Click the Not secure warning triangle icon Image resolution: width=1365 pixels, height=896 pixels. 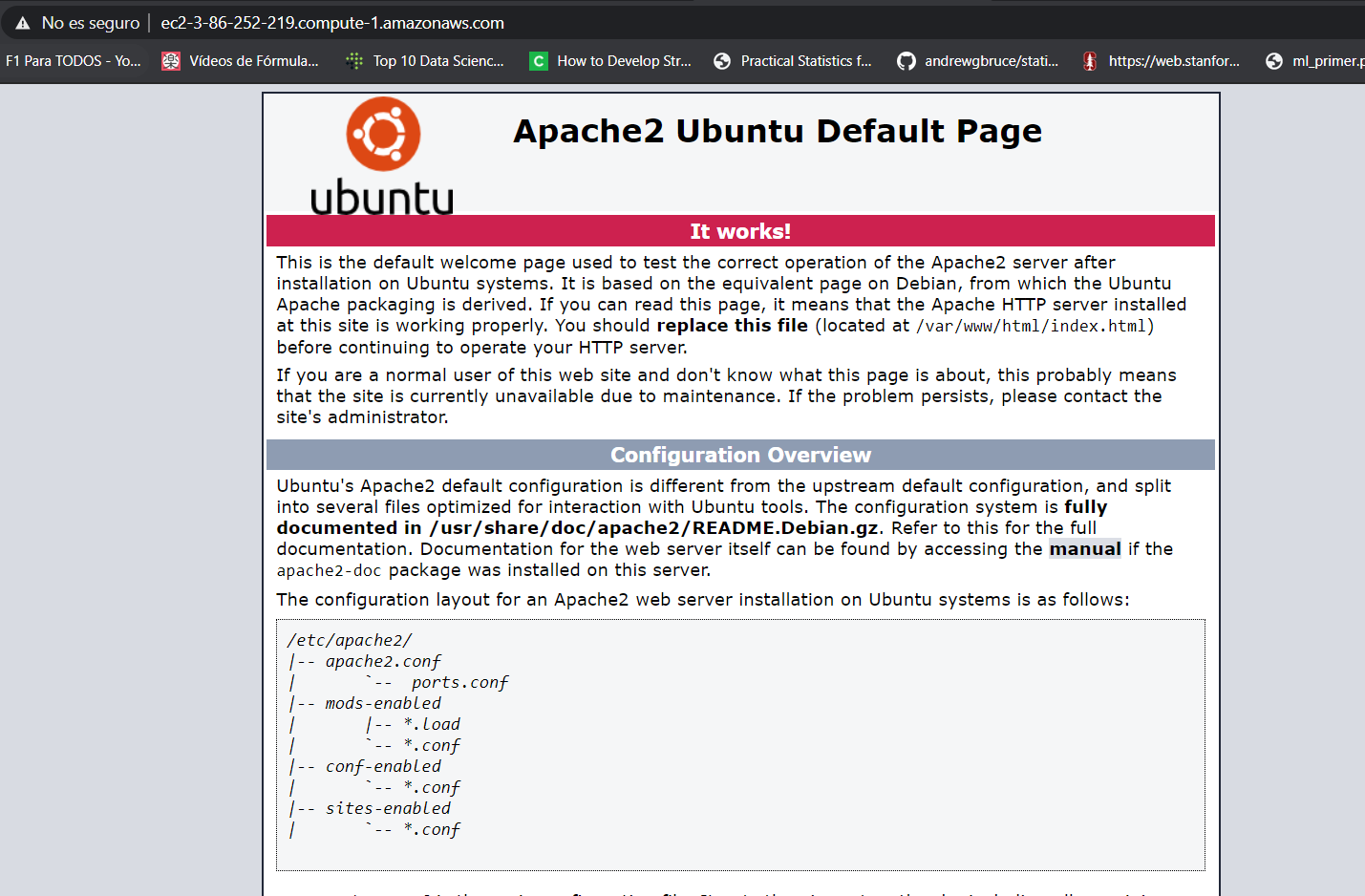click(23, 23)
